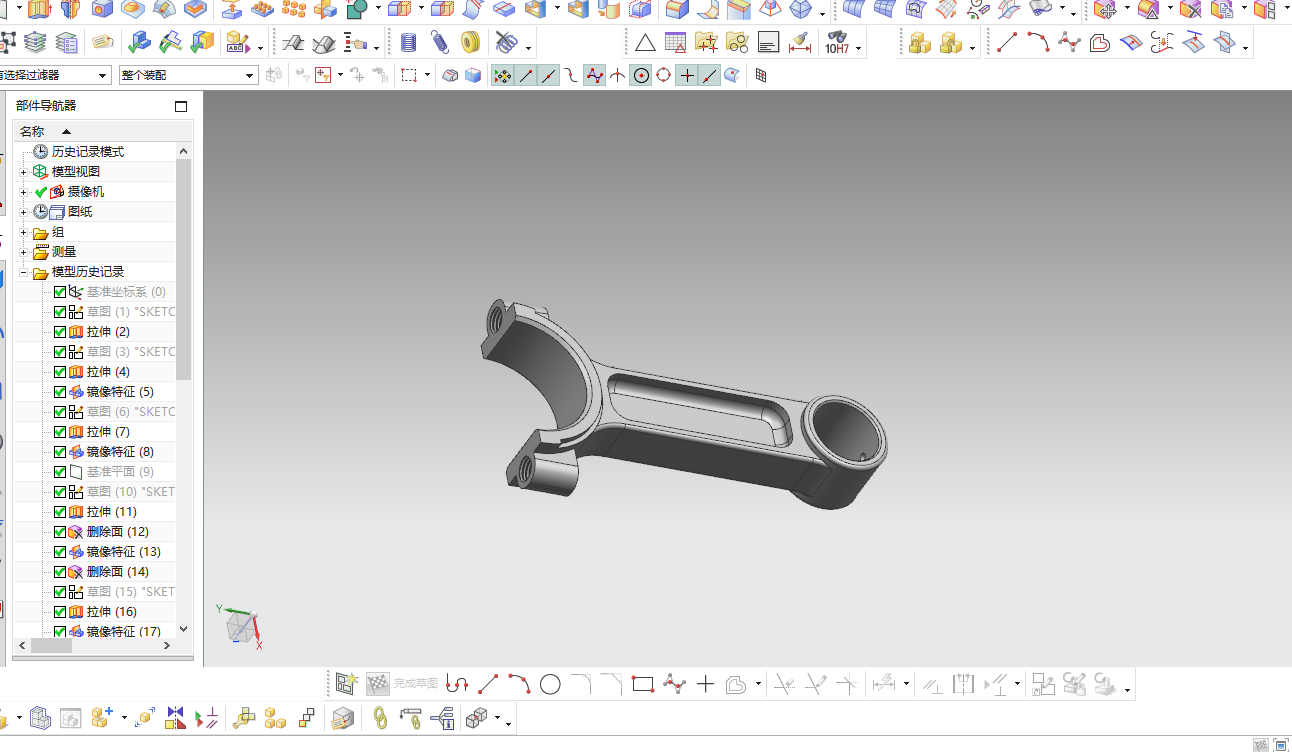Select the 10H7 fit tolerance tool
This screenshot has width=1292, height=752.
(837, 42)
